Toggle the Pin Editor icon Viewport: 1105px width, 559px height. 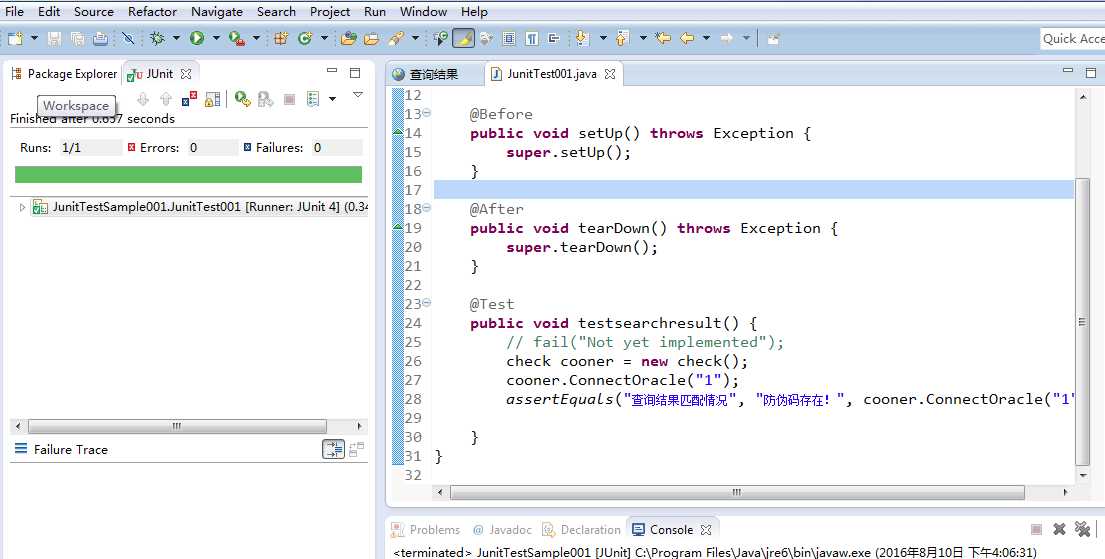point(773,39)
